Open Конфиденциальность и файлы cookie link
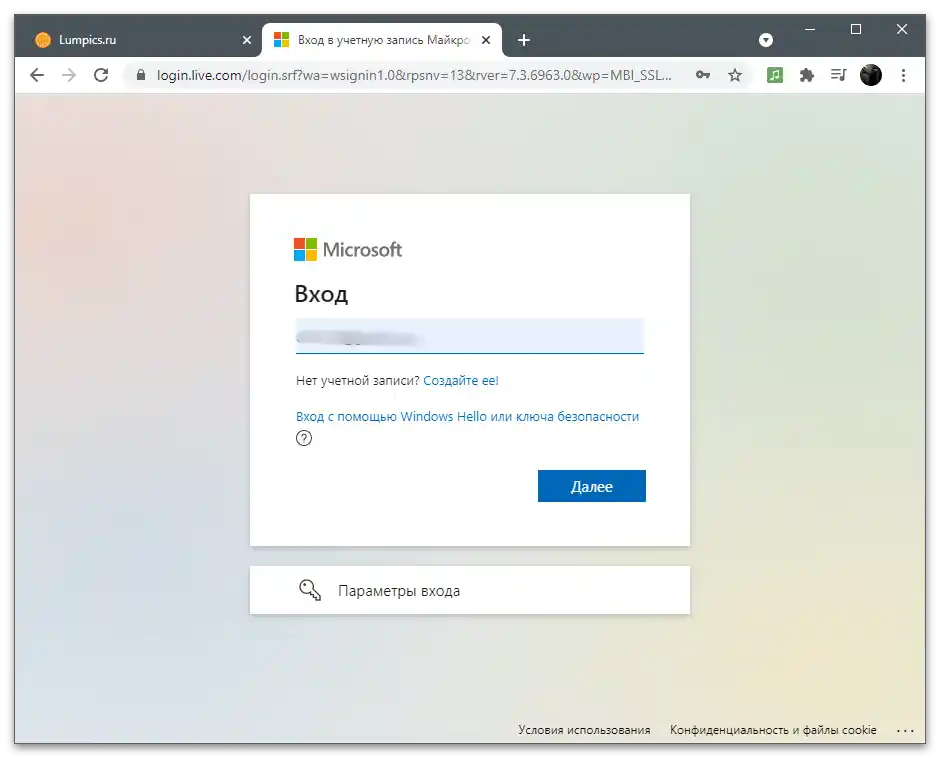Image resolution: width=940 pixels, height=758 pixels. click(x=773, y=730)
